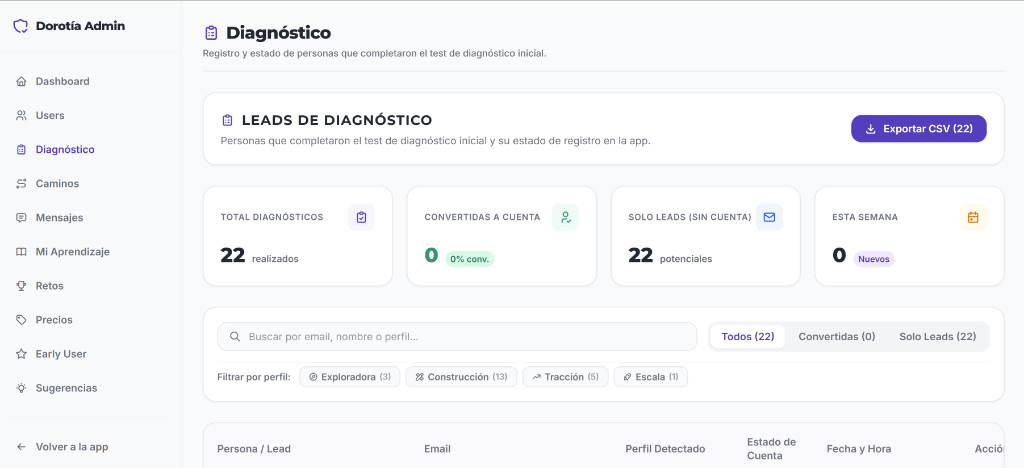
Task: Click the Filtrar por perfil label
Action: pos(253,377)
